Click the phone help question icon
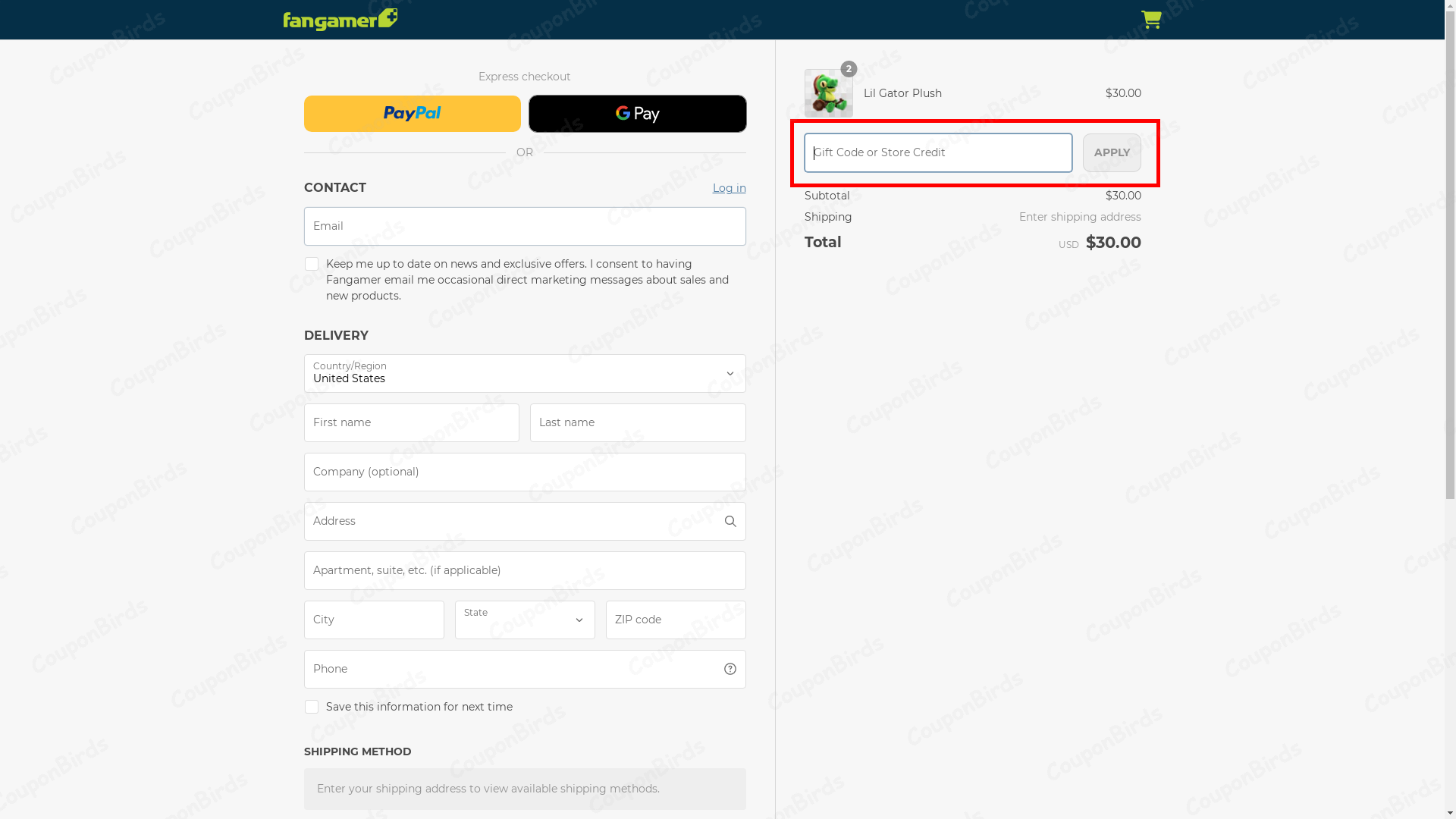1456x819 pixels. point(730,669)
